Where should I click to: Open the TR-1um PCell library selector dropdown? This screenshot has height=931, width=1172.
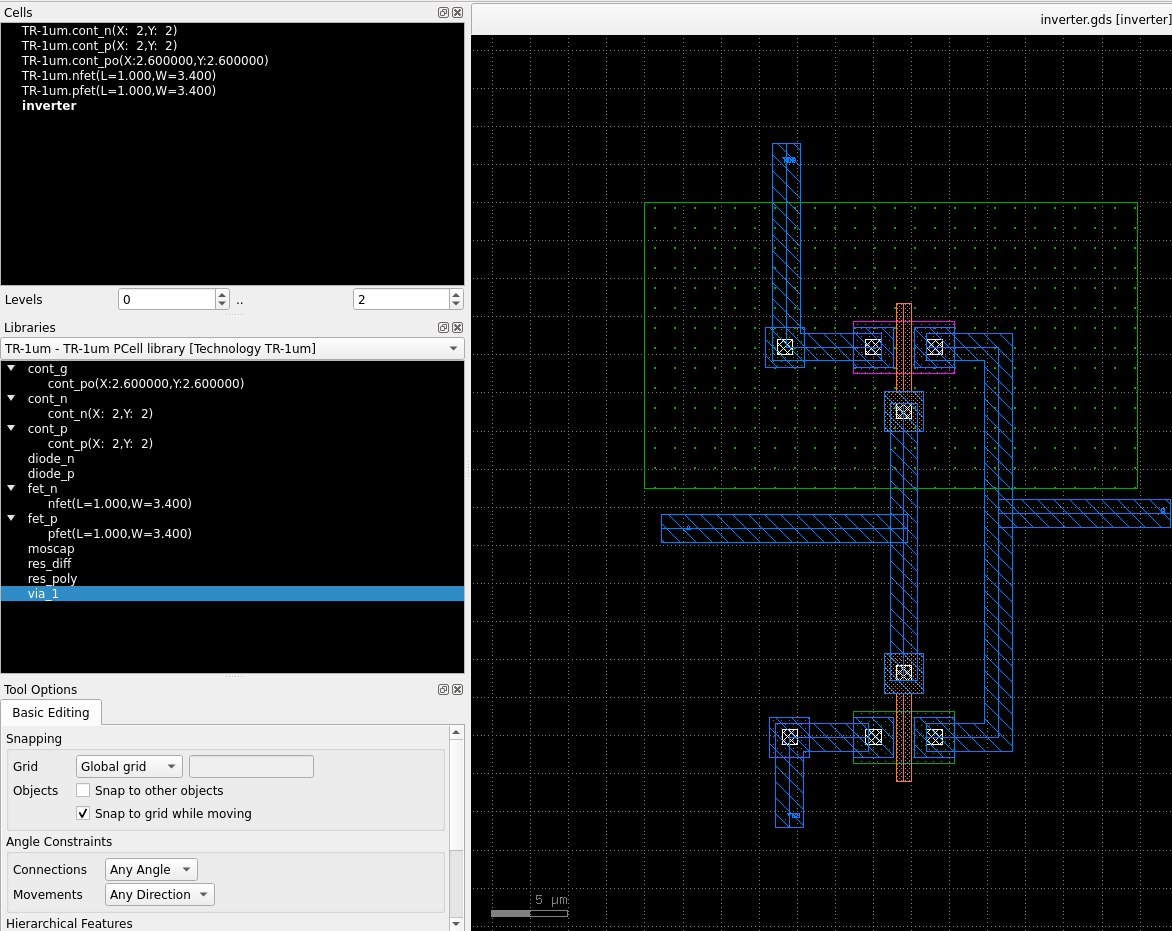point(232,349)
